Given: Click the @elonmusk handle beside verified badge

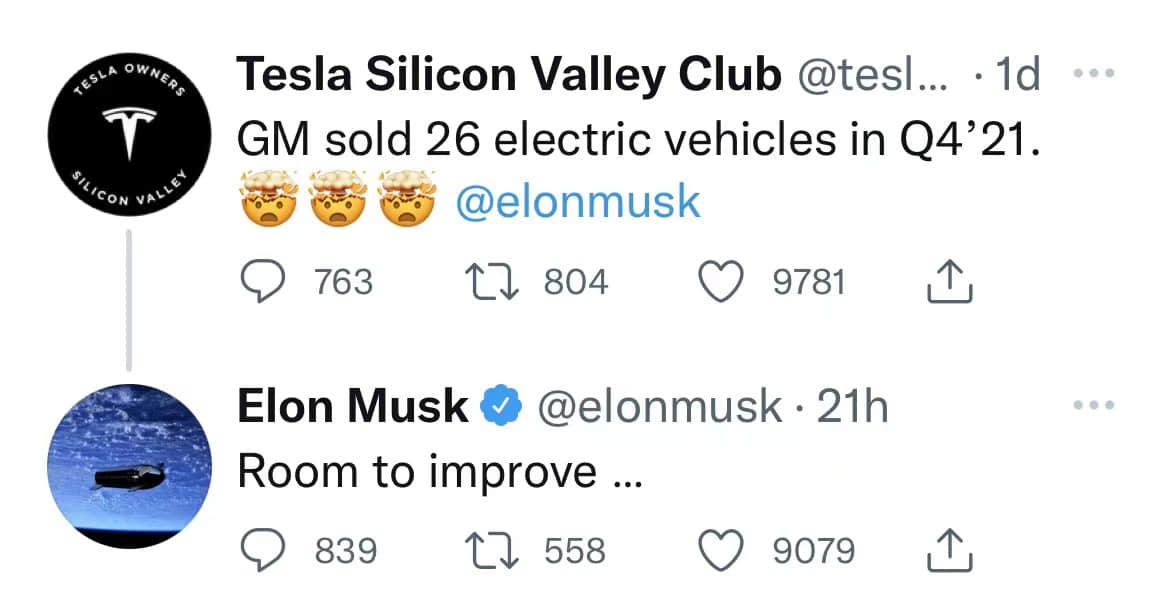Looking at the screenshot, I should click(660, 407).
